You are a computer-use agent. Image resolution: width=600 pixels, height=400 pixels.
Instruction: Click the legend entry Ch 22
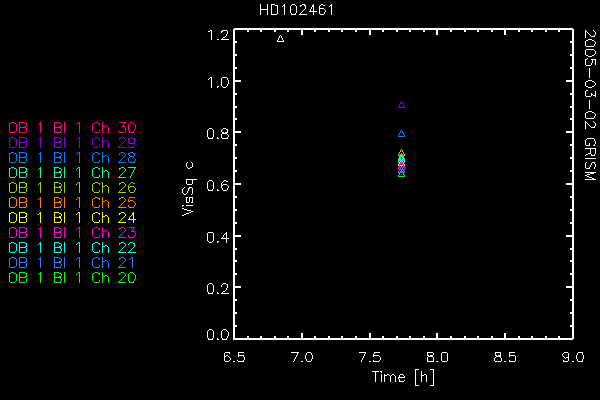coord(72,248)
